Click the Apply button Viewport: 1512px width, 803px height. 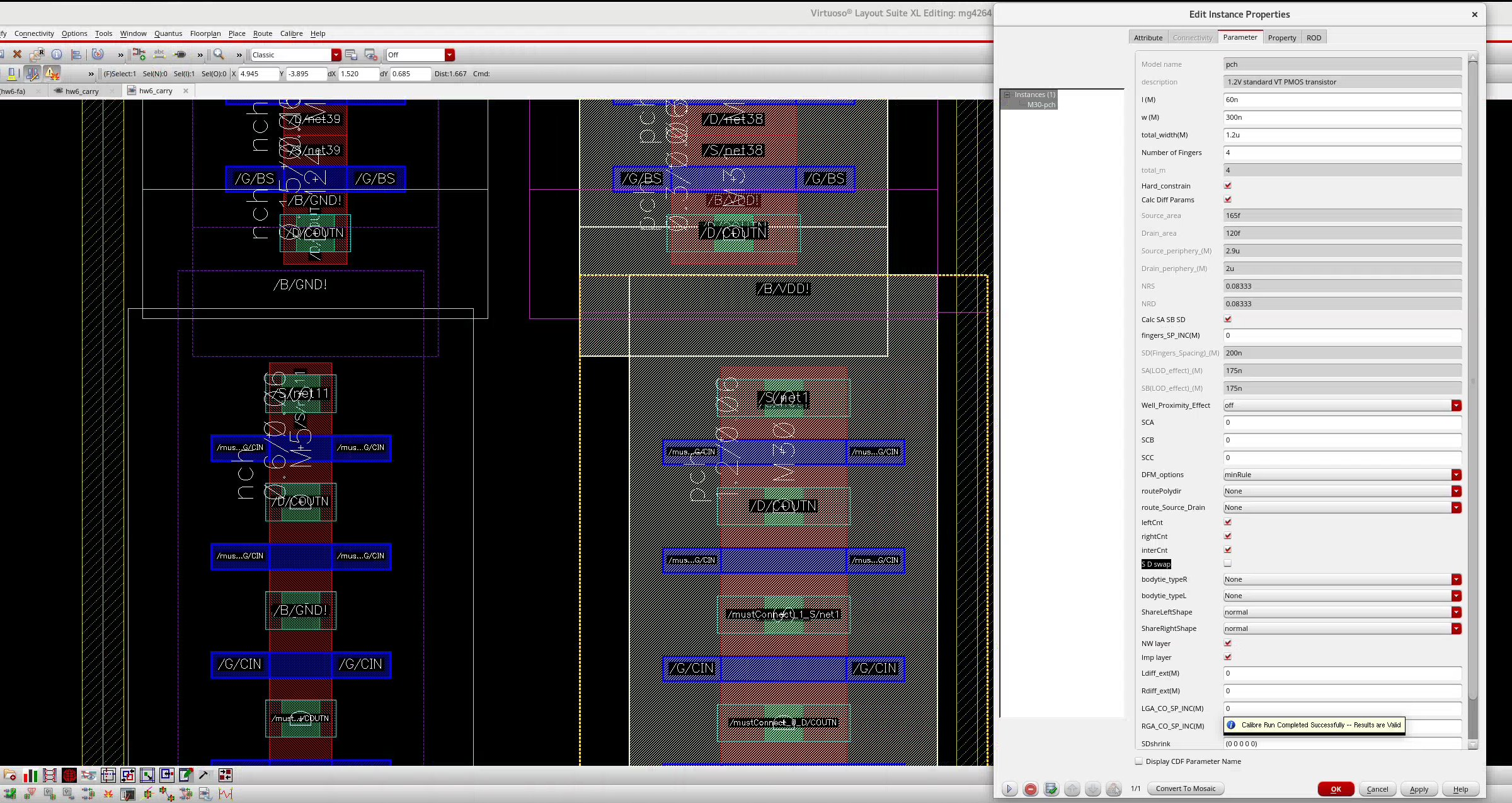click(1418, 789)
